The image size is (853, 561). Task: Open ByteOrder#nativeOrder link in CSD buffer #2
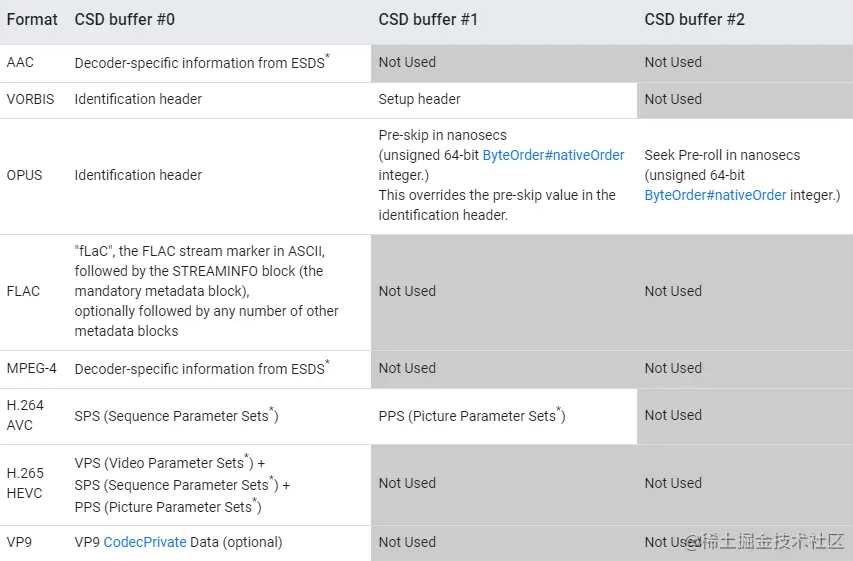pyautogui.click(x=715, y=195)
